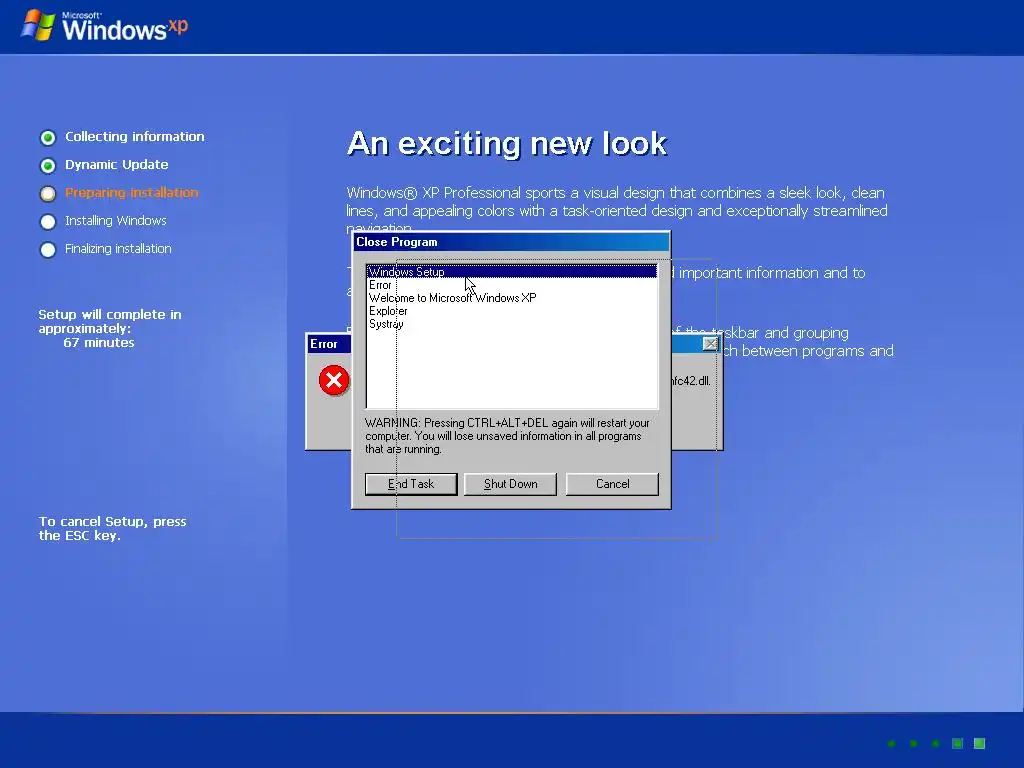This screenshot has height=768, width=1024.
Task: Click the Windows XP logo flag
Action: coord(37,25)
